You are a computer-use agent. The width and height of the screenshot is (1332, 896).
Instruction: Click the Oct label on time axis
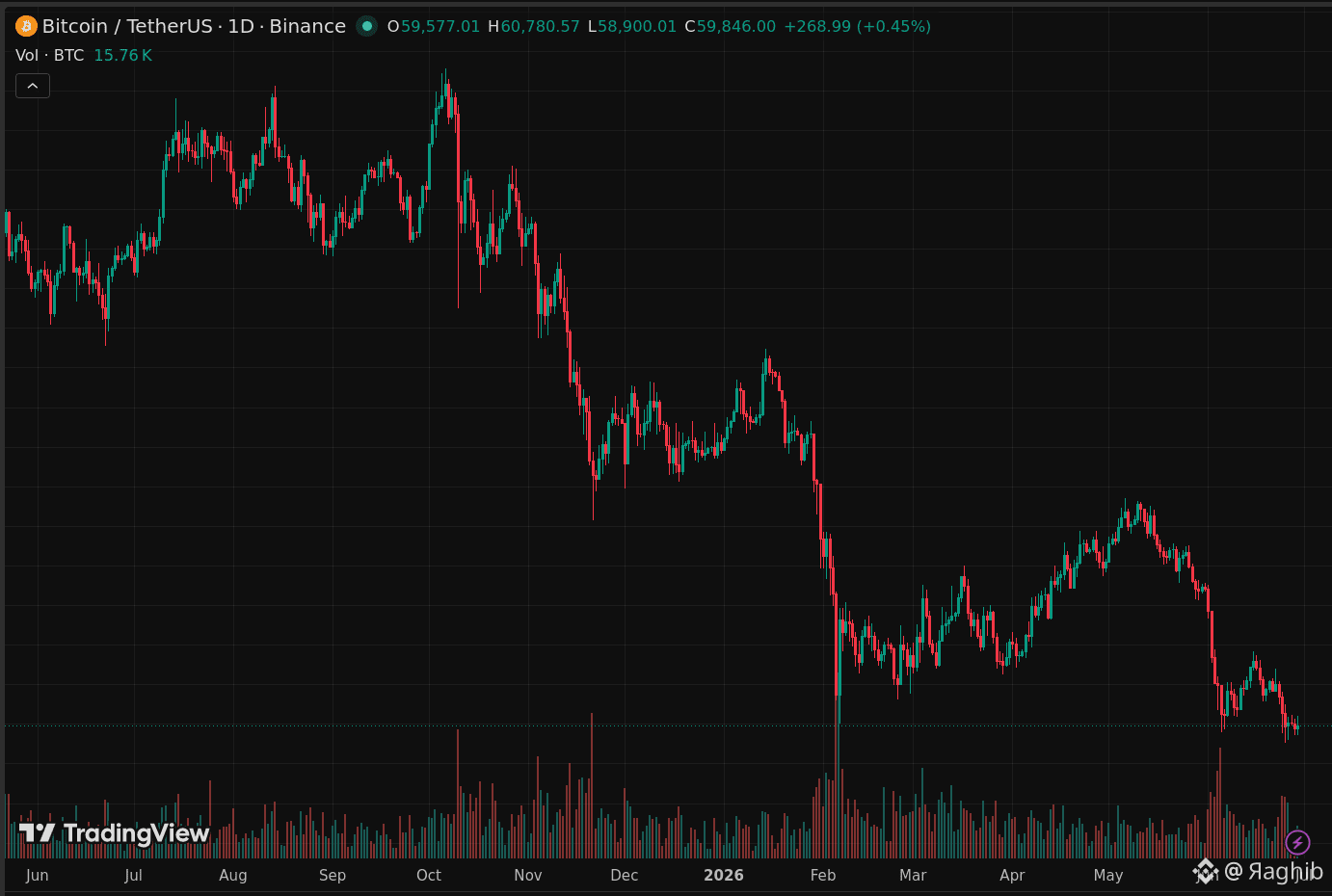429,875
